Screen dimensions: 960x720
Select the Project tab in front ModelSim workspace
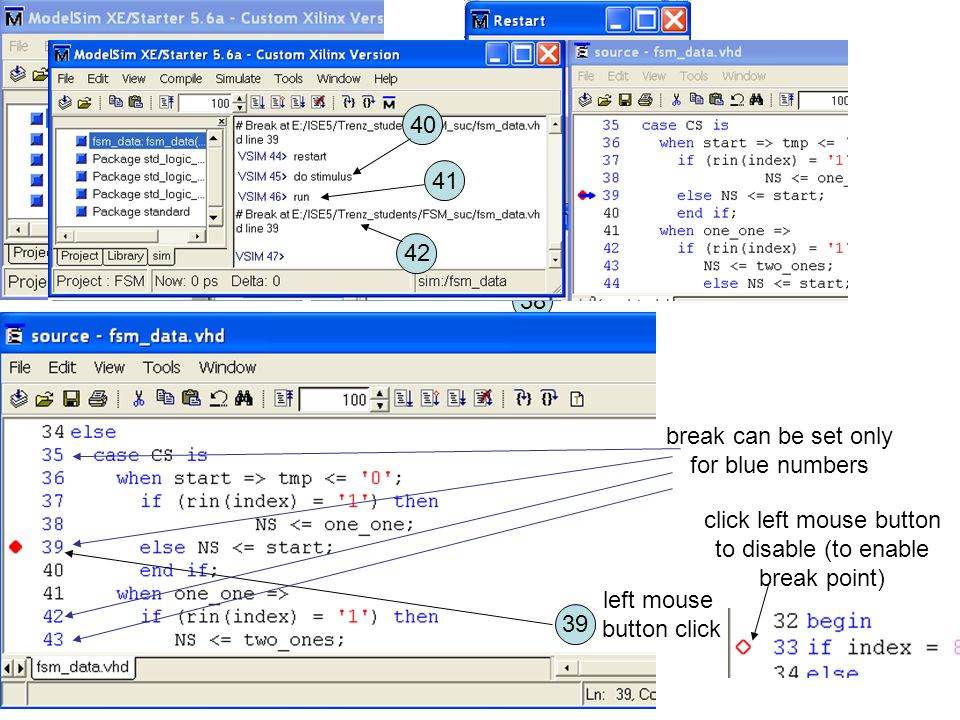click(80, 256)
